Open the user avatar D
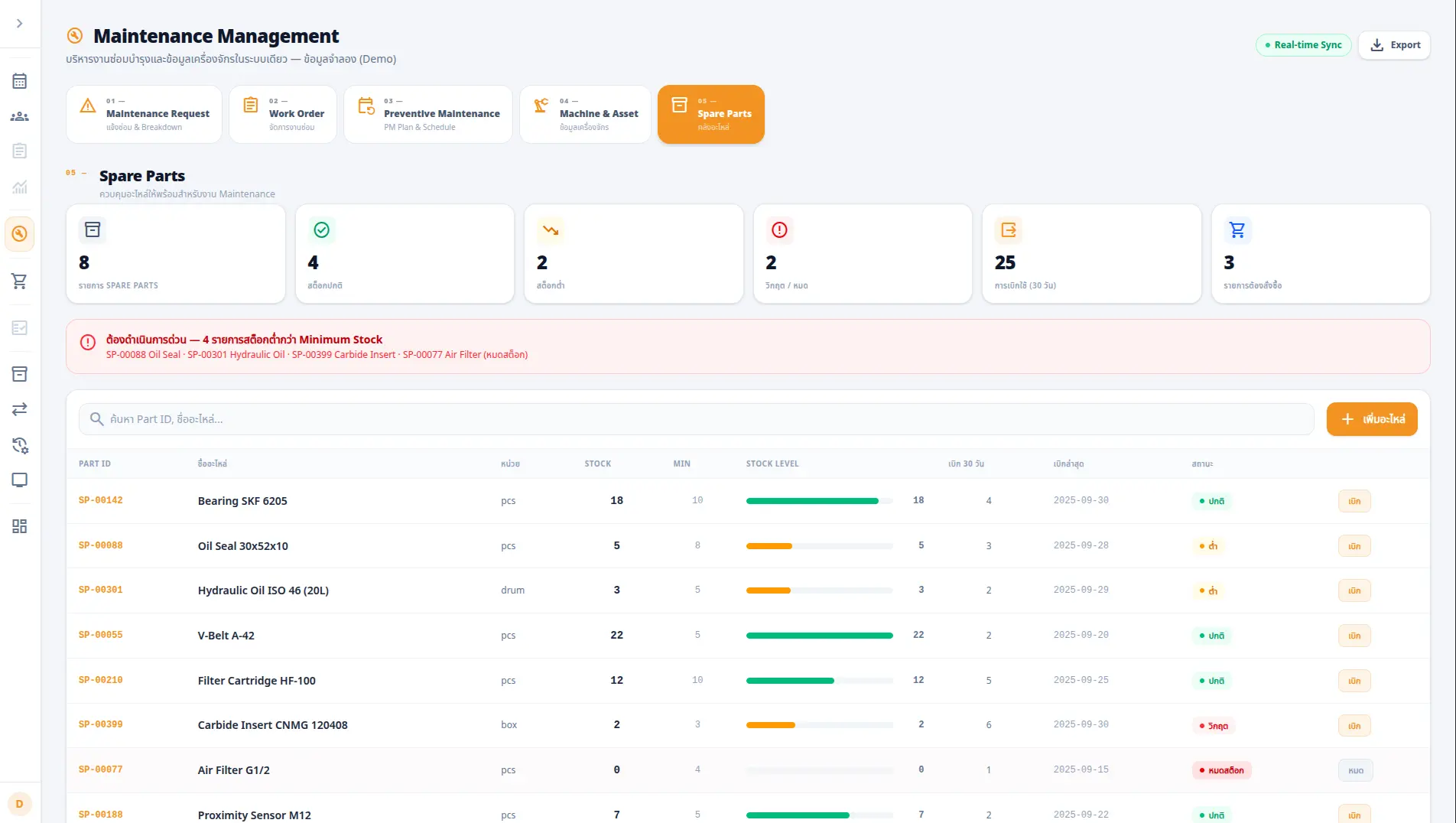Image resolution: width=1456 pixels, height=823 pixels. pyautogui.click(x=20, y=804)
